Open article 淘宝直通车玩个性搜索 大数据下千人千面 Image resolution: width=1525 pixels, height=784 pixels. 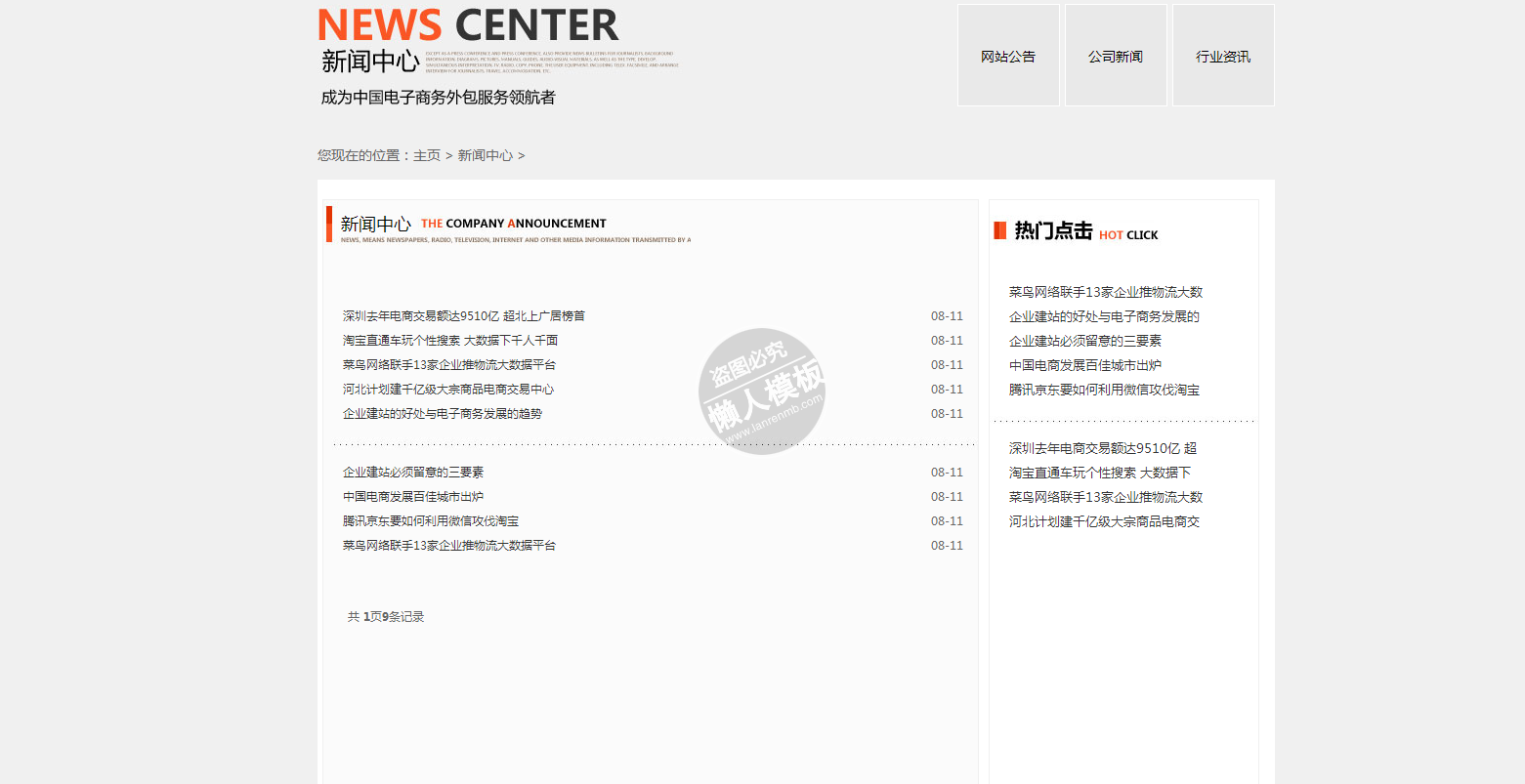point(449,341)
